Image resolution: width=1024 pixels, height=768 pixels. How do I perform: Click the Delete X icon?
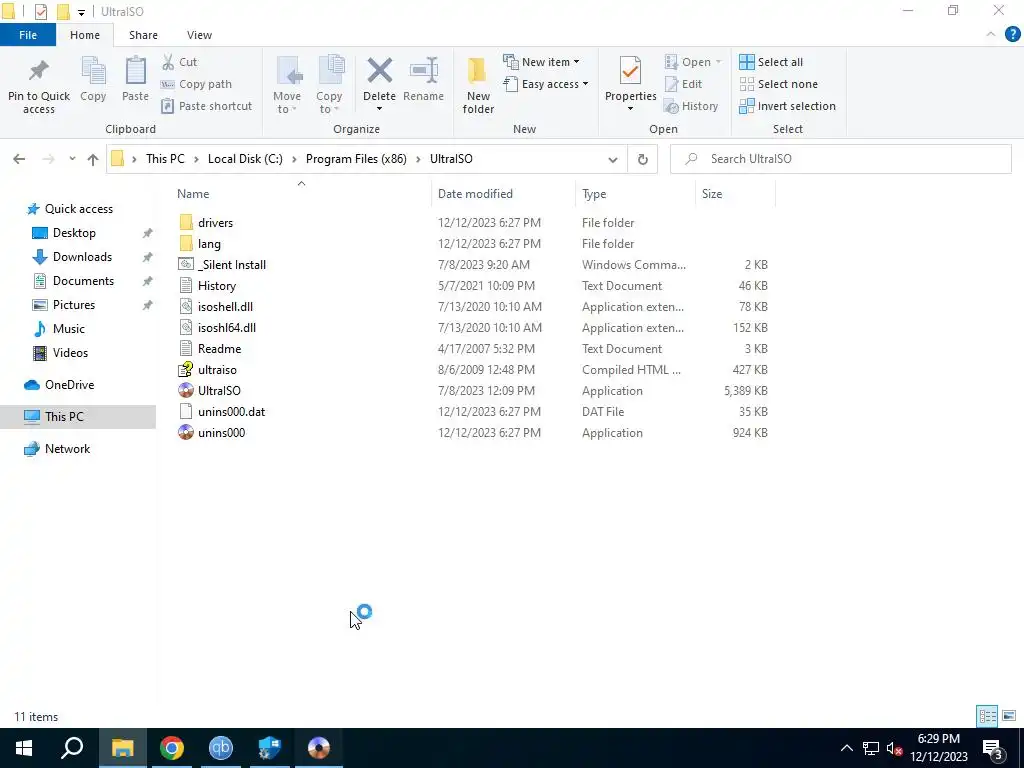point(379,71)
